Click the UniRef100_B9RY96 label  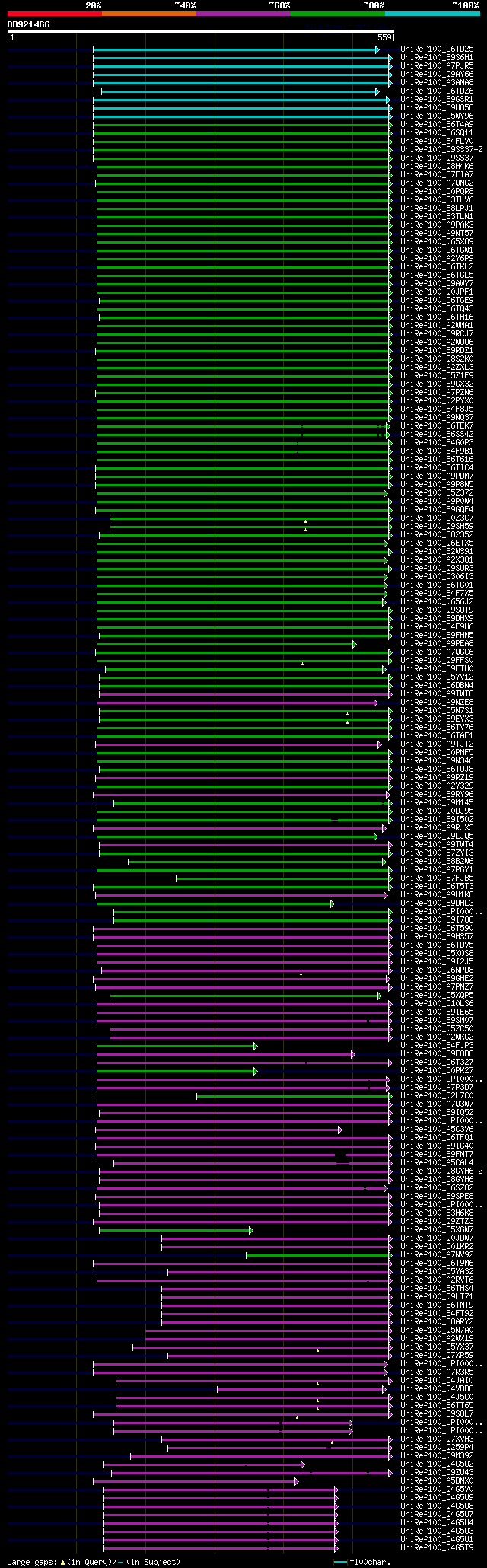(x=437, y=795)
